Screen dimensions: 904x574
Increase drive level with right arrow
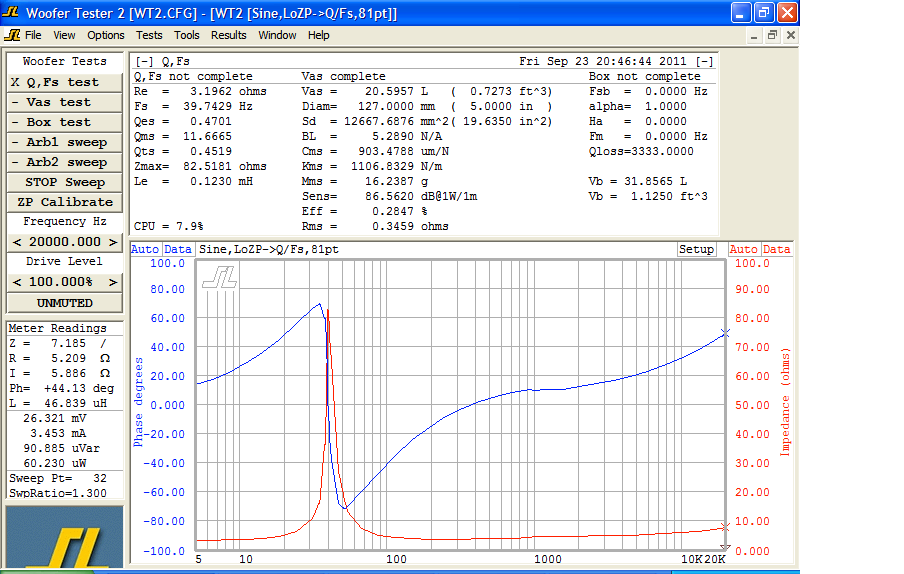[x=113, y=282]
